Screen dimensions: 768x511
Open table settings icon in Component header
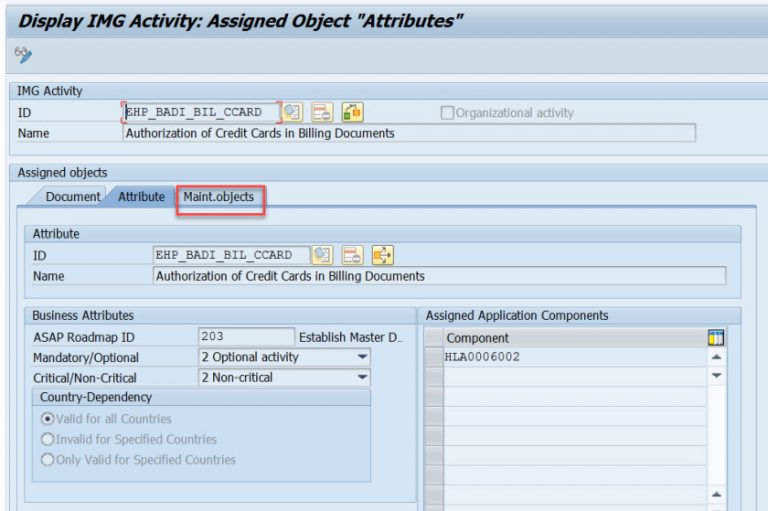[x=716, y=338]
